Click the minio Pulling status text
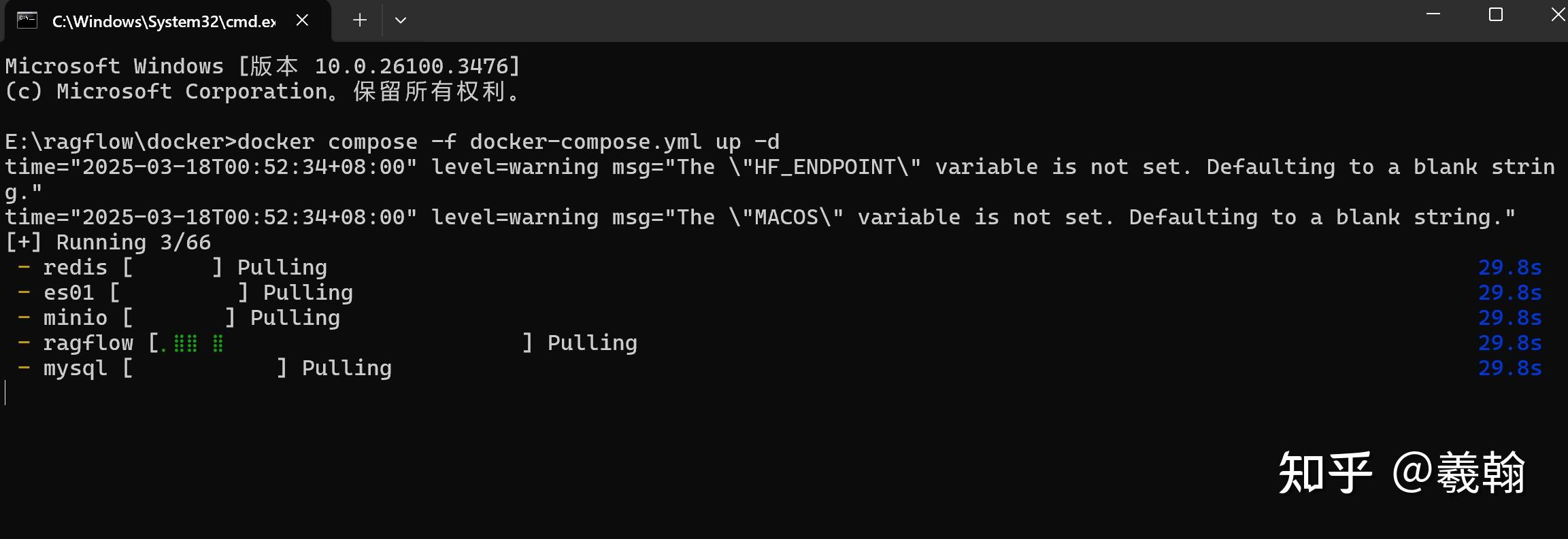The height and width of the screenshot is (539, 1568). (295, 318)
